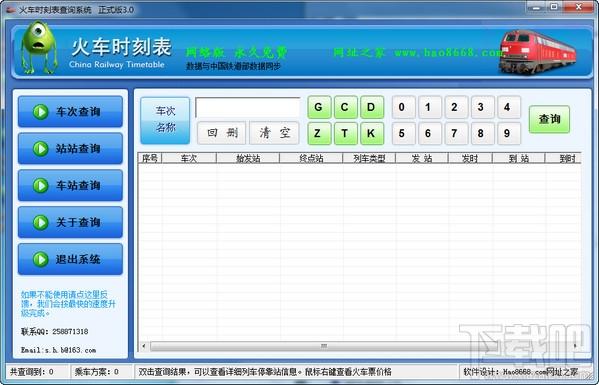The image size is (599, 385).
Task: Click the 车次 column header
Action: click(x=189, y=158)
